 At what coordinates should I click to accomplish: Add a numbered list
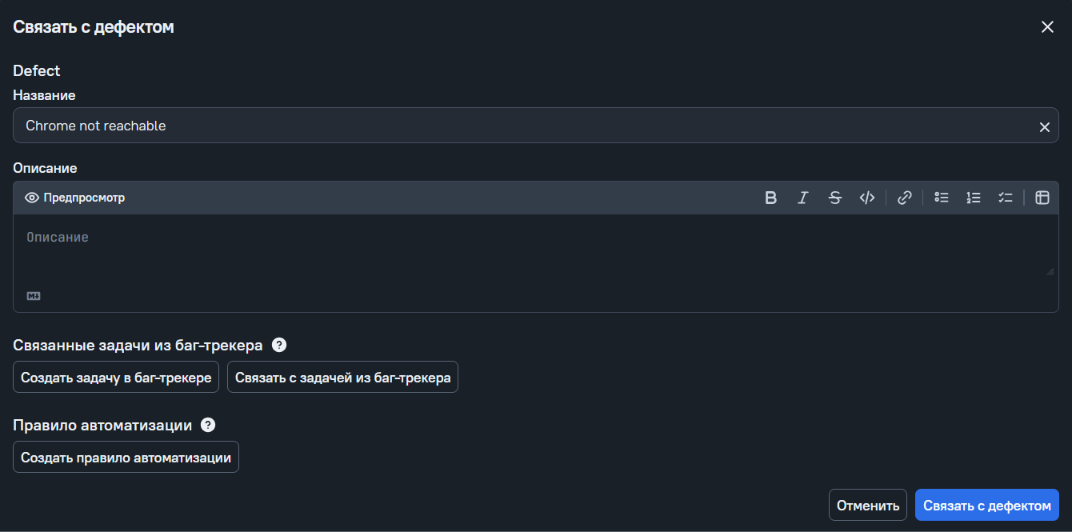click(974, 198)
